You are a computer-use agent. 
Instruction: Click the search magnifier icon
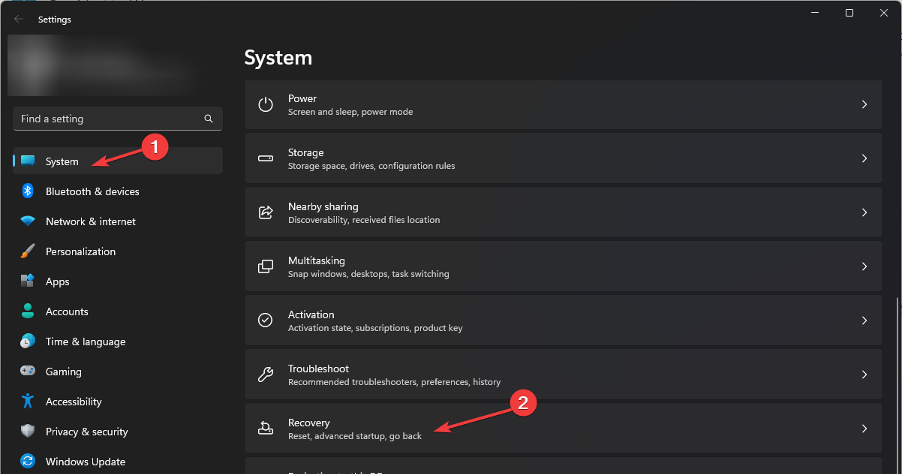pyautogui.click(x=208, y=118)
